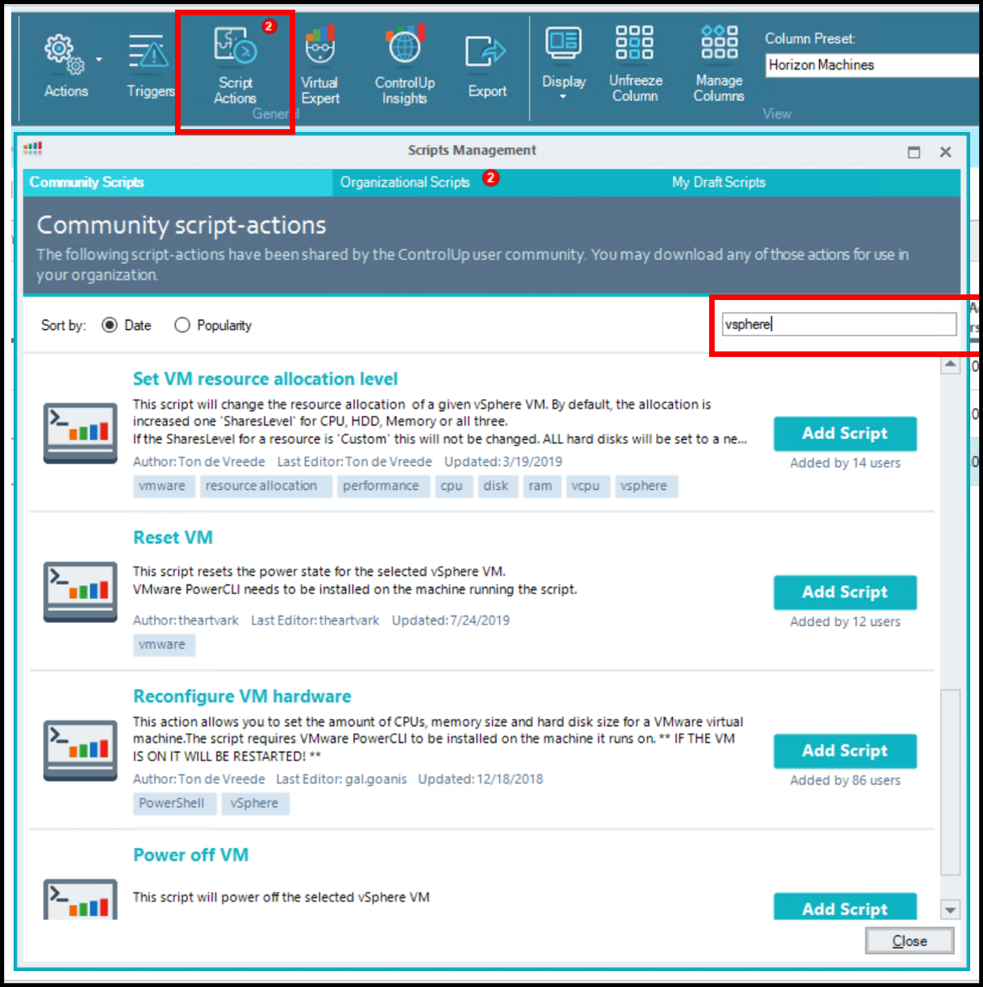Click Updated: 7/24/2019 text

[451, 620]
